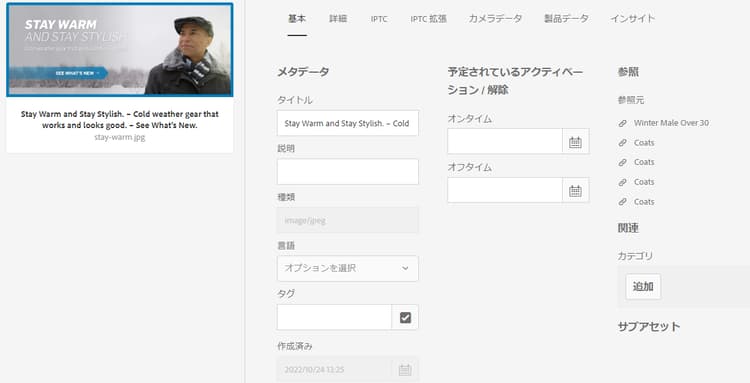Click the 参照元 label

tap(631, 100)
